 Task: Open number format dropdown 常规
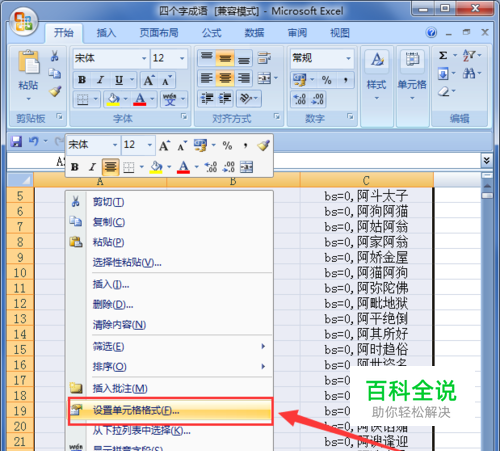pyautogui.click(x=348, y=58)
